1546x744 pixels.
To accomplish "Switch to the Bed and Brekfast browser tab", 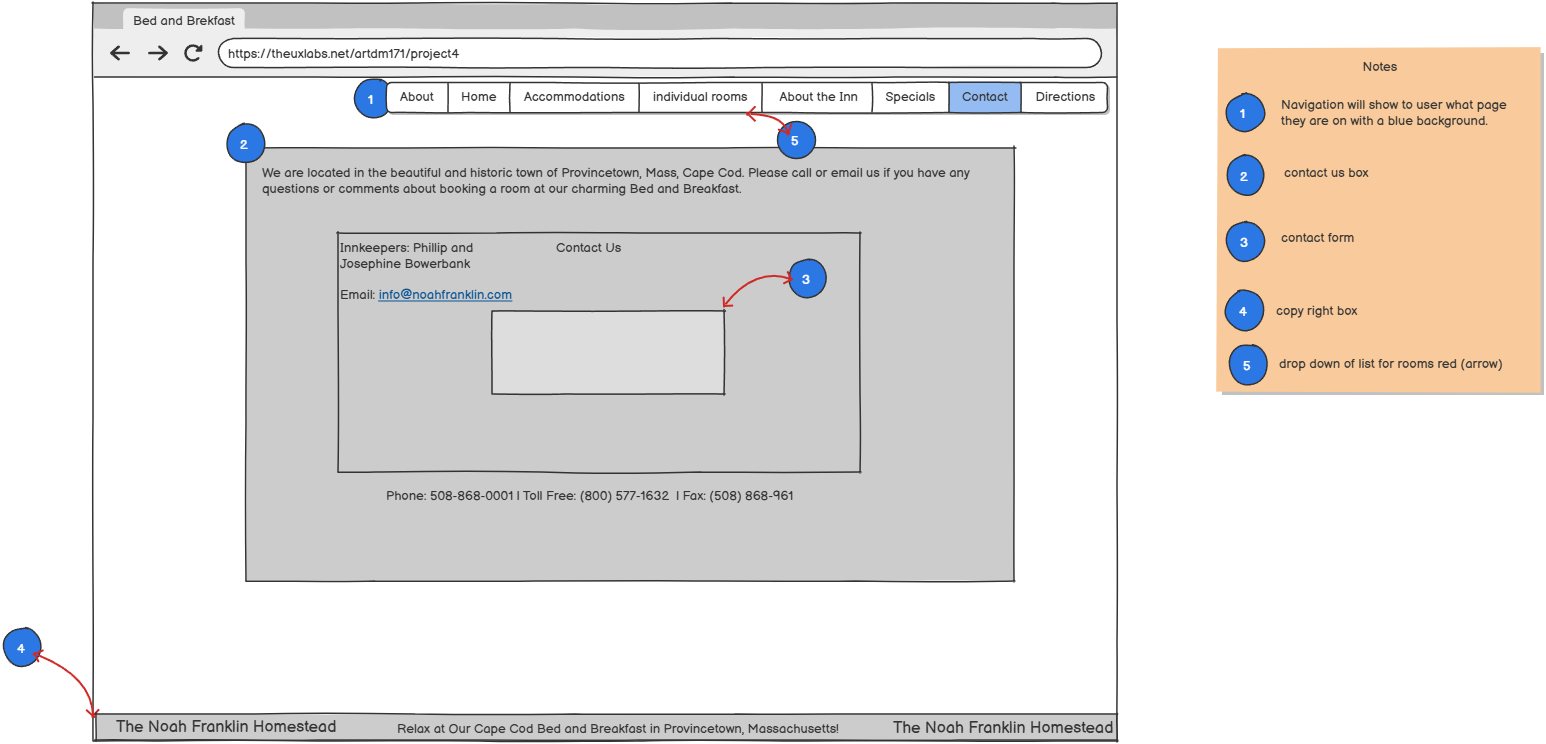I will (x=184, y=20).
